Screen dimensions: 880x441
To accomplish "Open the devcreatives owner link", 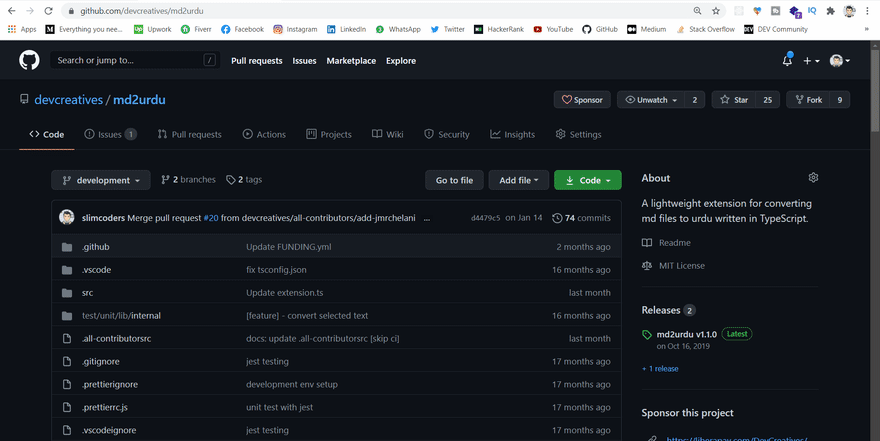I will click(68, 99).
